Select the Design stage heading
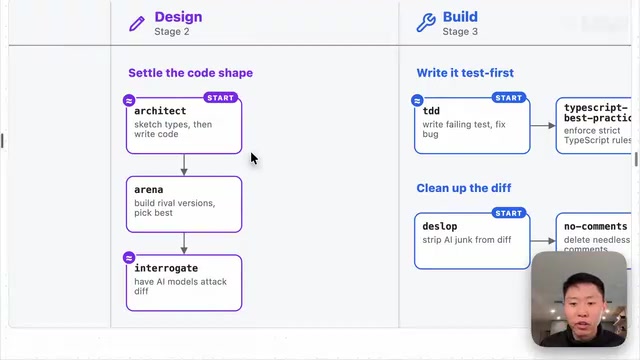The width and height of the screenshot is (640, 360). 178,17
